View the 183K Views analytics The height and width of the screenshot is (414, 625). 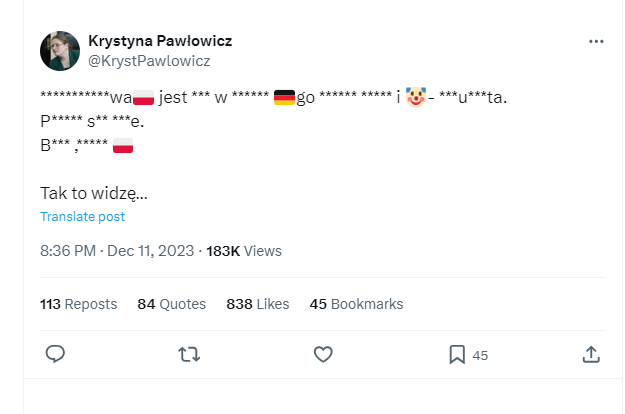click(244, 251)
